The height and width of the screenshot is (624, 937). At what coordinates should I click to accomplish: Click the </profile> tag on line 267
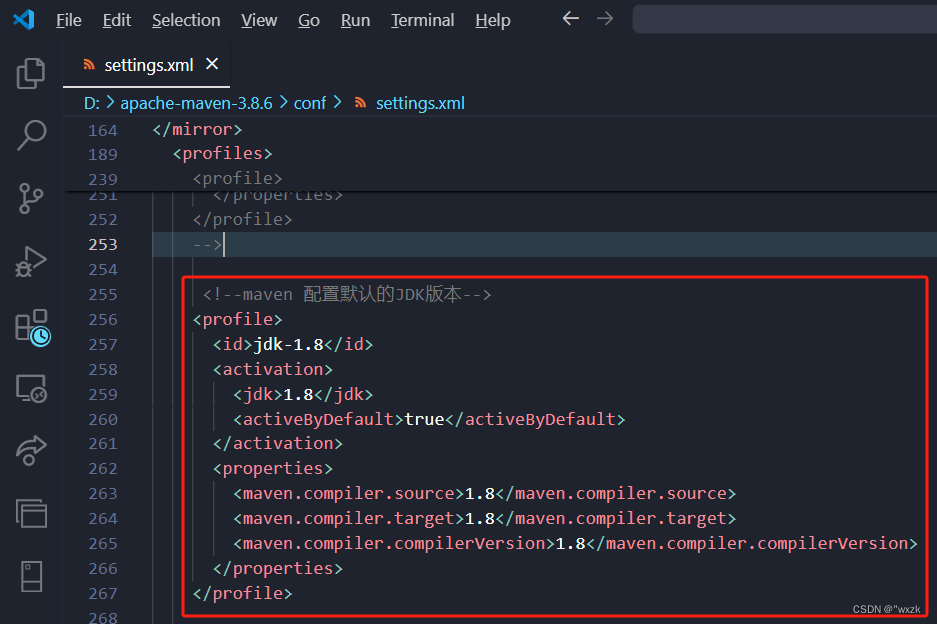click(x=242, y=594)
